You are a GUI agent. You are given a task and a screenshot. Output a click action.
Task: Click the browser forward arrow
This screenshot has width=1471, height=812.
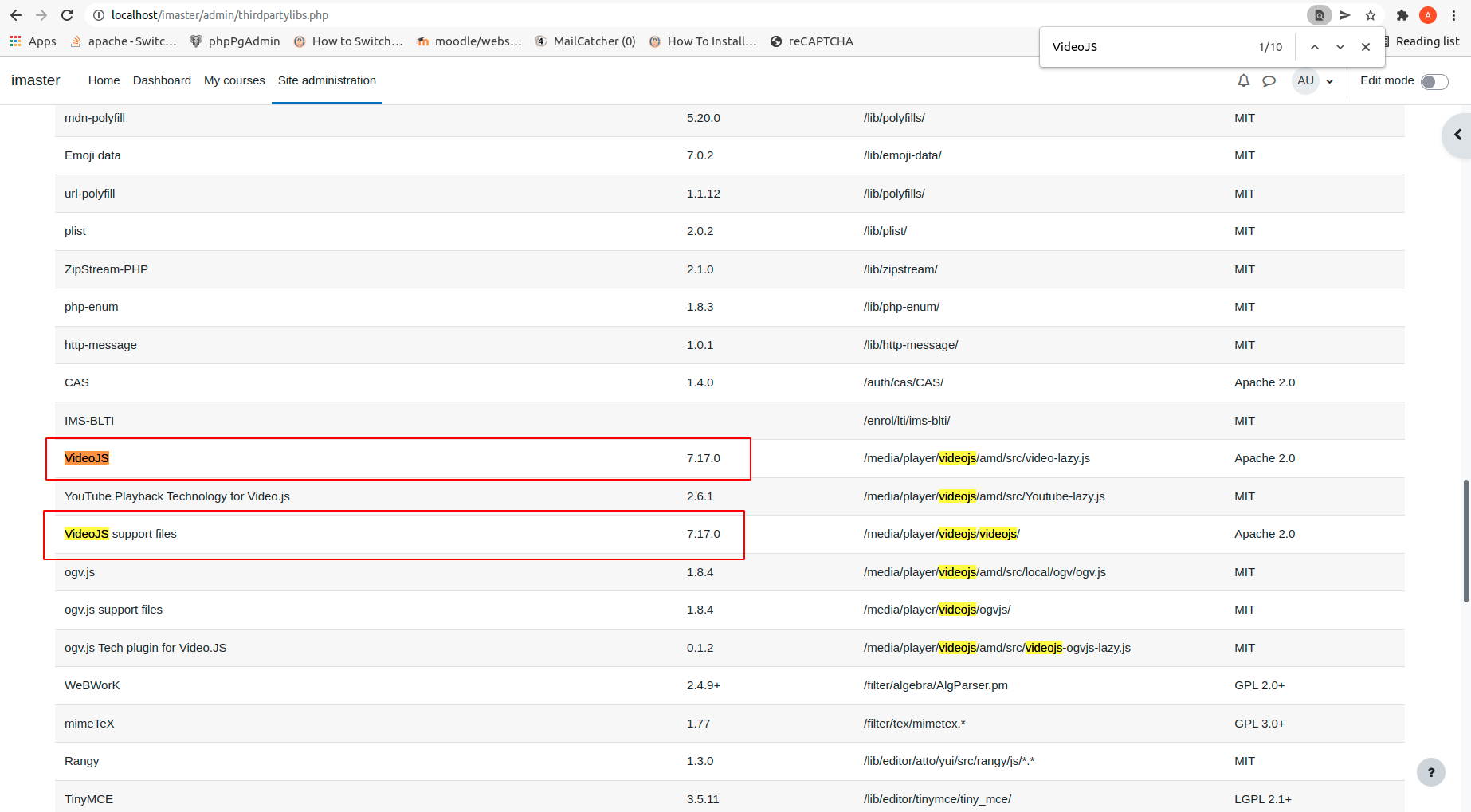tap(41, 15)
